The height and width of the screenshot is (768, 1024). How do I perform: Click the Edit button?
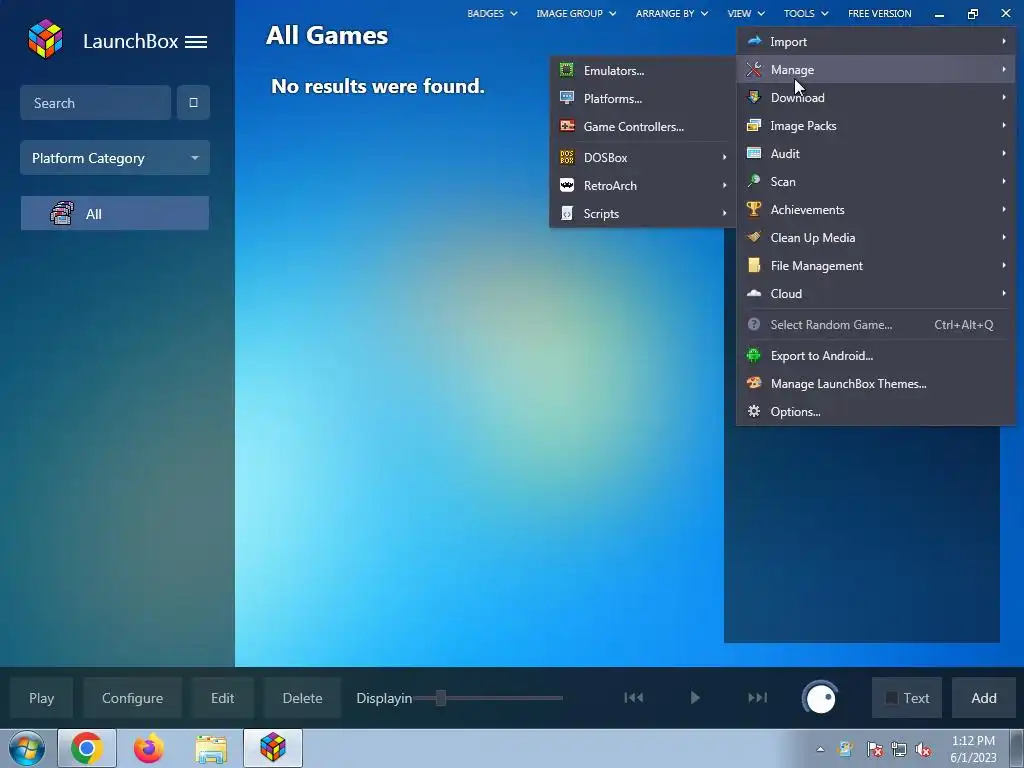pos(223,698)
